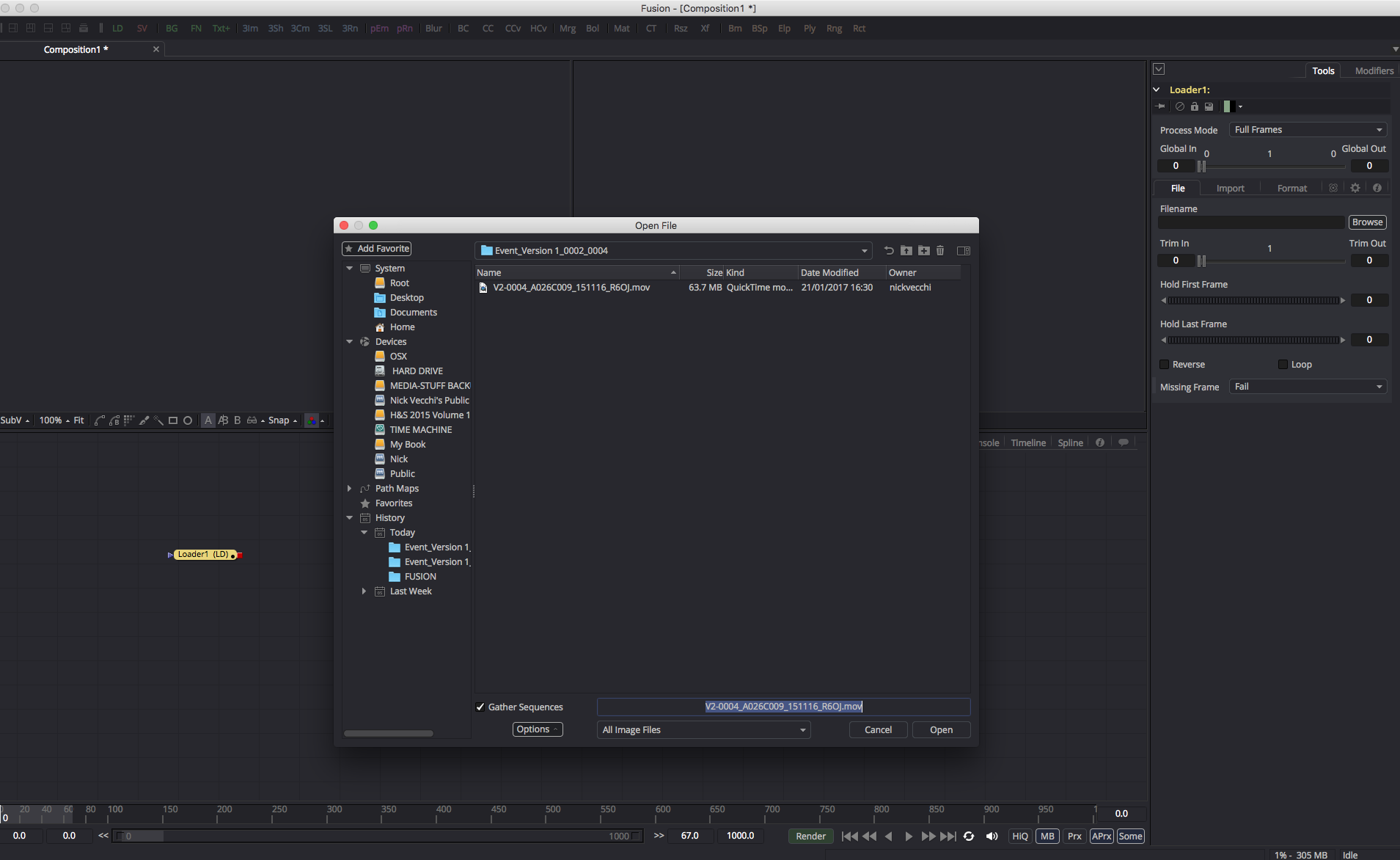Image resolution: width=1400 pixels, height=860 pixels.
Task: Select the paint brush mask tool
Action: point(144,420)
